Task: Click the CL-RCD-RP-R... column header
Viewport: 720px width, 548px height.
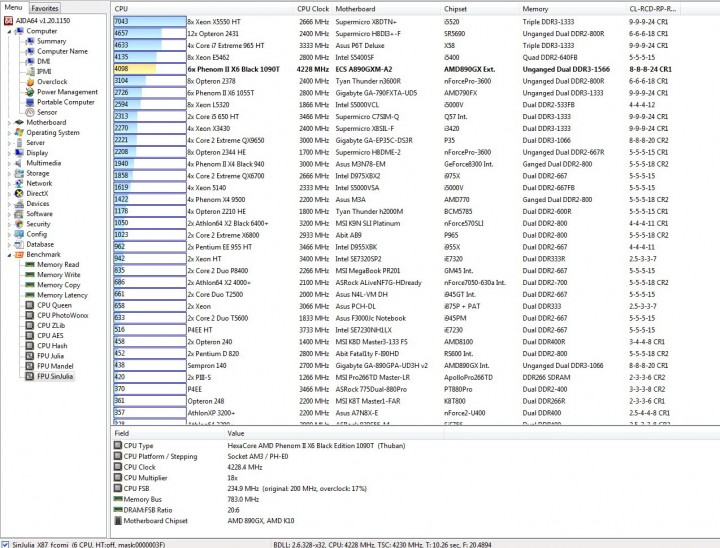Action: (652, 9)
